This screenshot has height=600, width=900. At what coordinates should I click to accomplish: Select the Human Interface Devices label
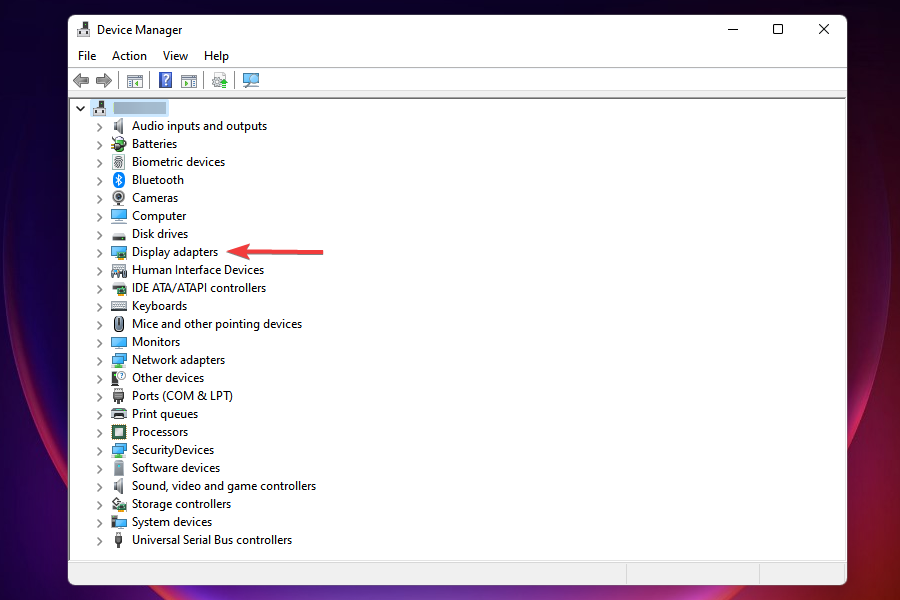click(198, 270)
